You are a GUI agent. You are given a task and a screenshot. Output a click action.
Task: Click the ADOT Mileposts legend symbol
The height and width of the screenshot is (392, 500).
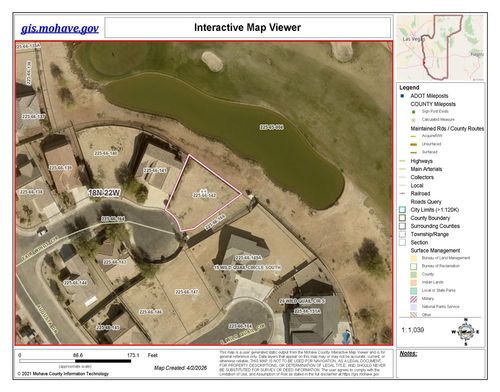tap(402, 96)
